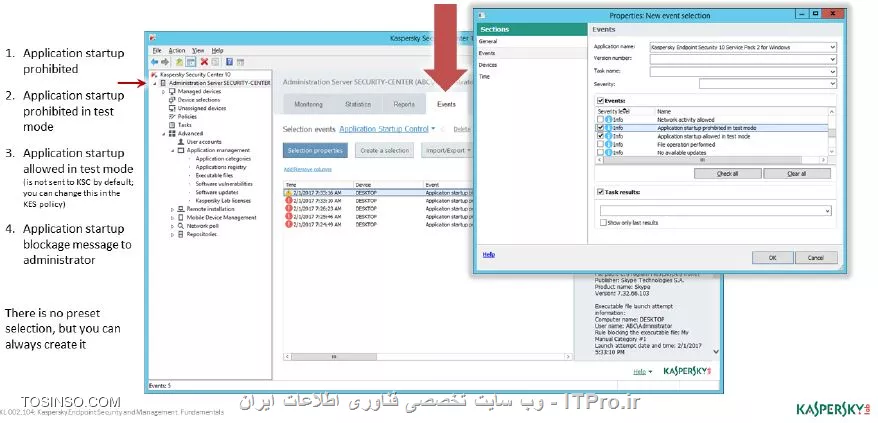Screen dimensions: 878x423
Task: Open the Import/Export dropdown button
Action: pyautogui.click(x=449, y=151)
